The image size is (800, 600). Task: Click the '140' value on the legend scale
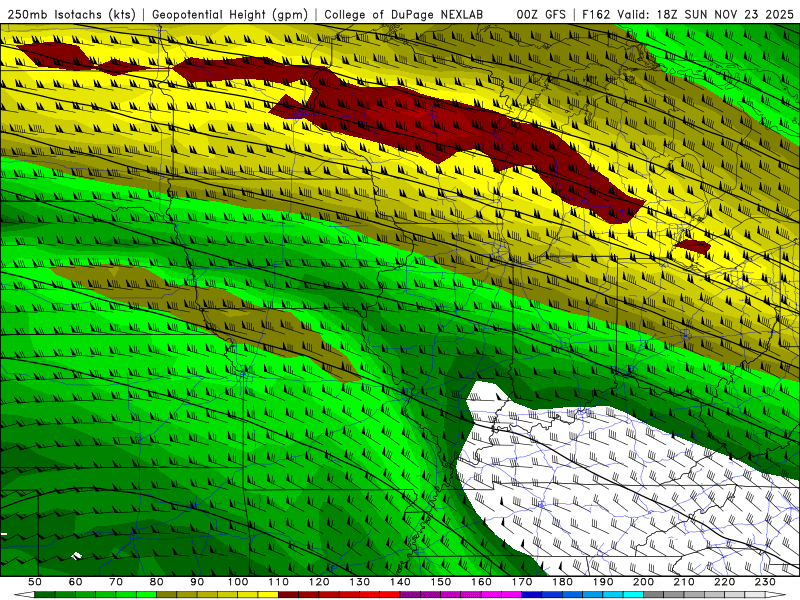(x=400, y=582)
